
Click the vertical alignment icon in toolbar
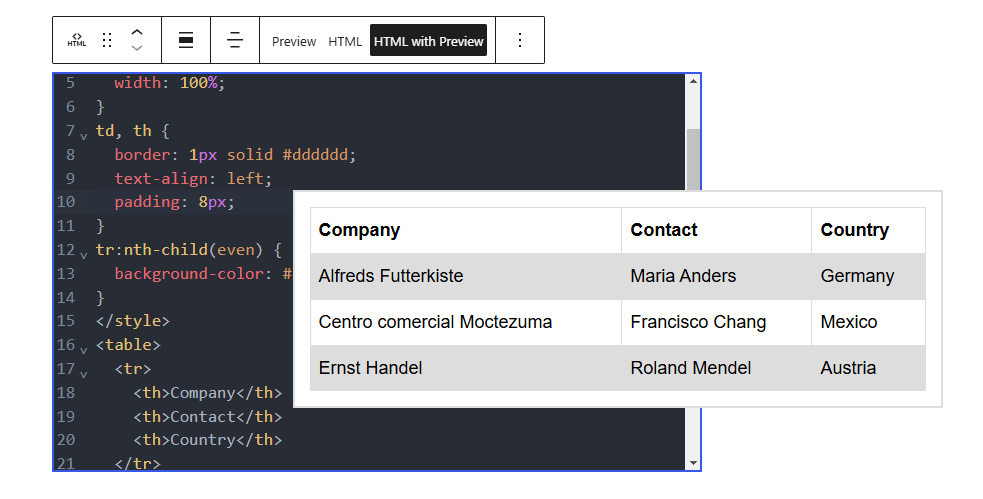[x=235, y=40]
